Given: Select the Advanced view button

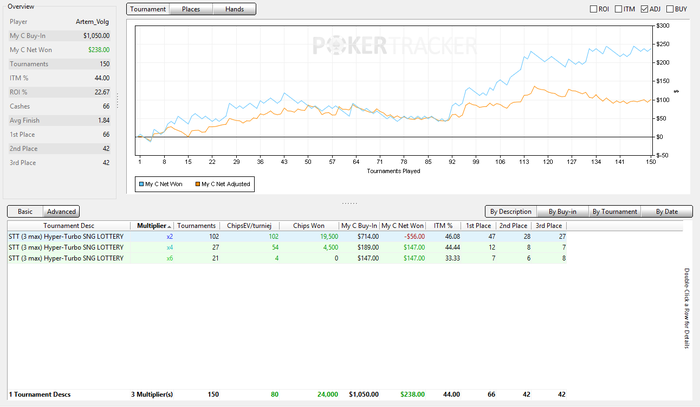Looking at the screenshot, I should pos(62,211).
